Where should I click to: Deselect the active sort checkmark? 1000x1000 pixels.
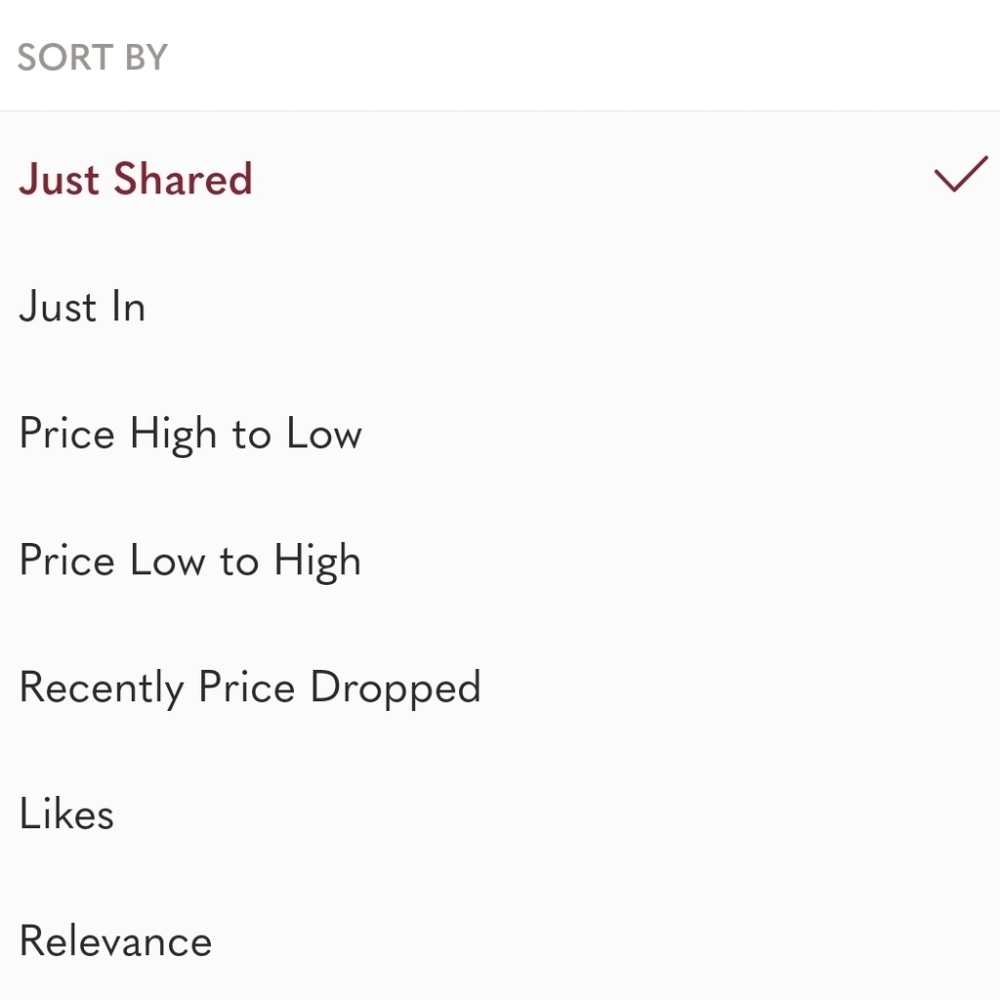(960, 173)
